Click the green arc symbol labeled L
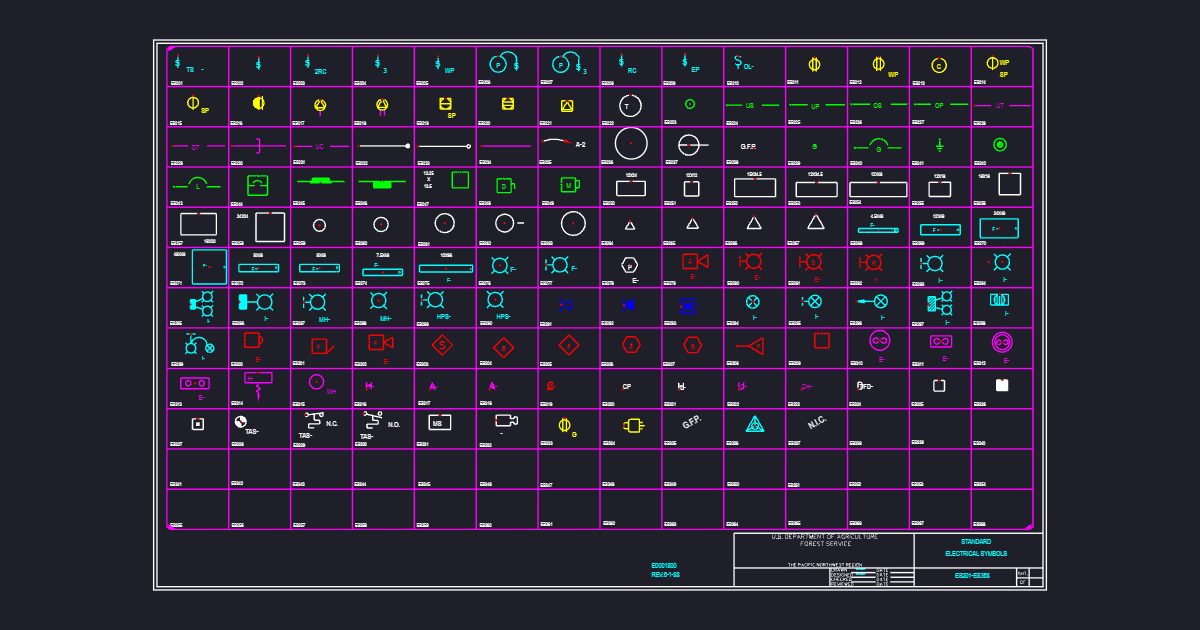This screenshot has height=630, width=1200. pyautogui.click(x=197, y=185)
